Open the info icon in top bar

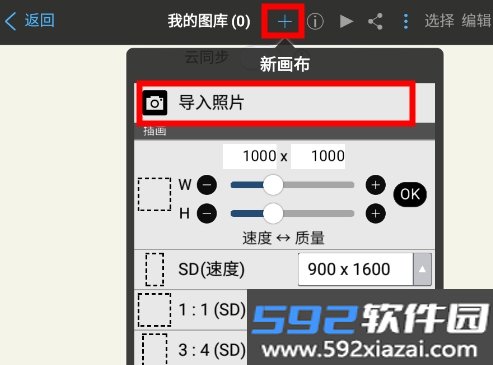pos(315,22)
